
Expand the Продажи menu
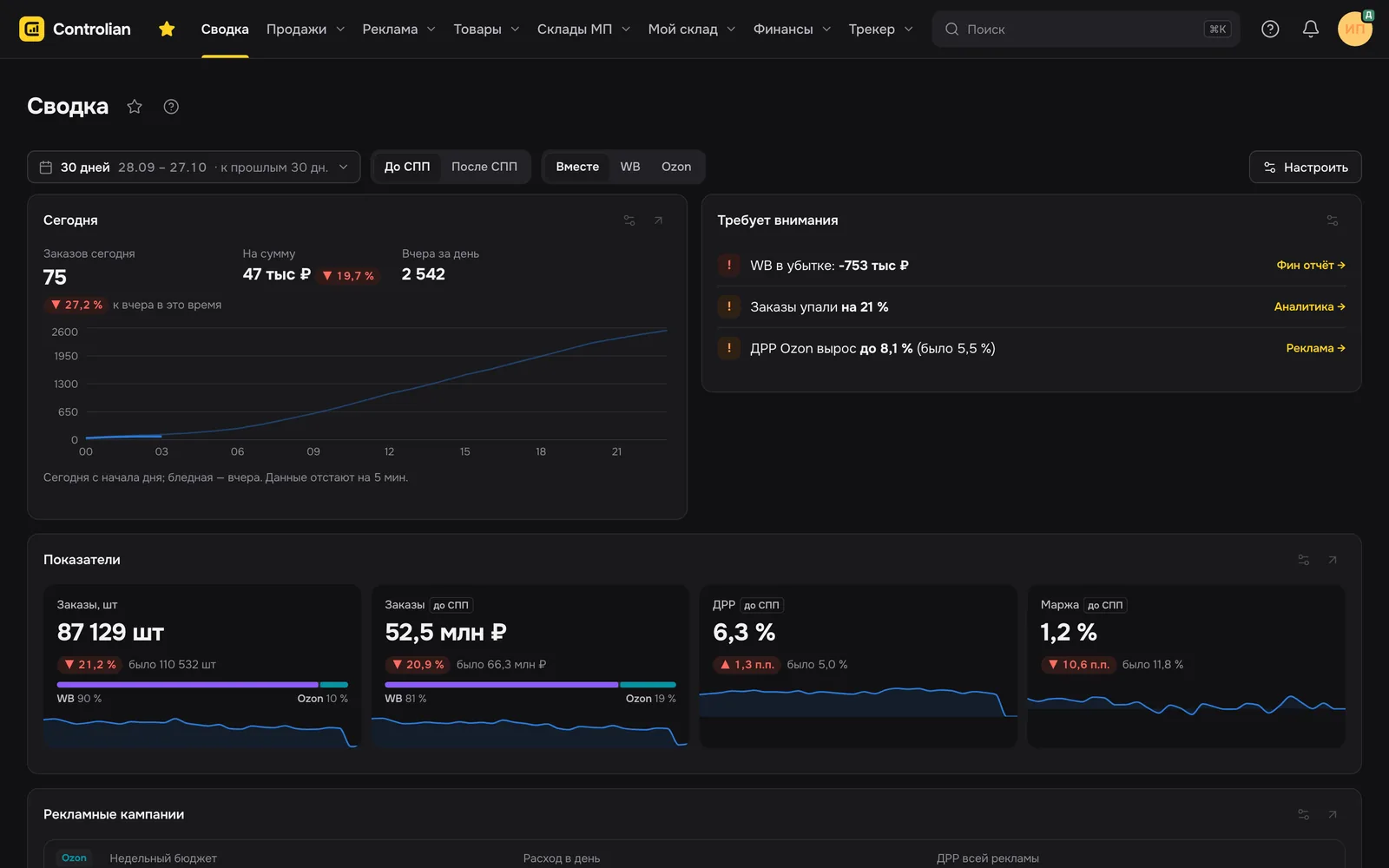(x=306, y=29)
